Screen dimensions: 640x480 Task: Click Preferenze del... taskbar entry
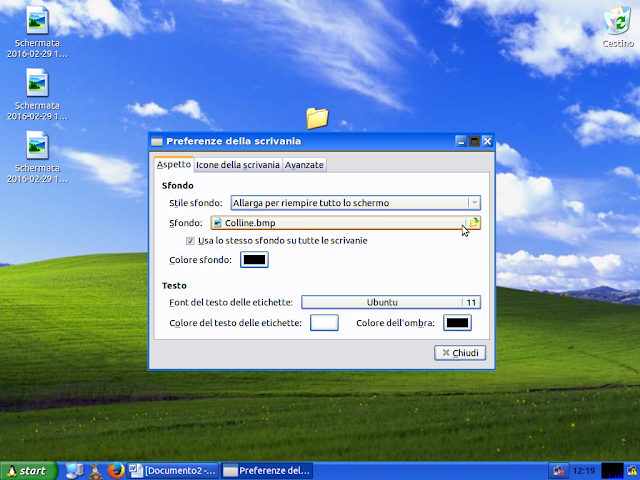[x=267, y=471]
